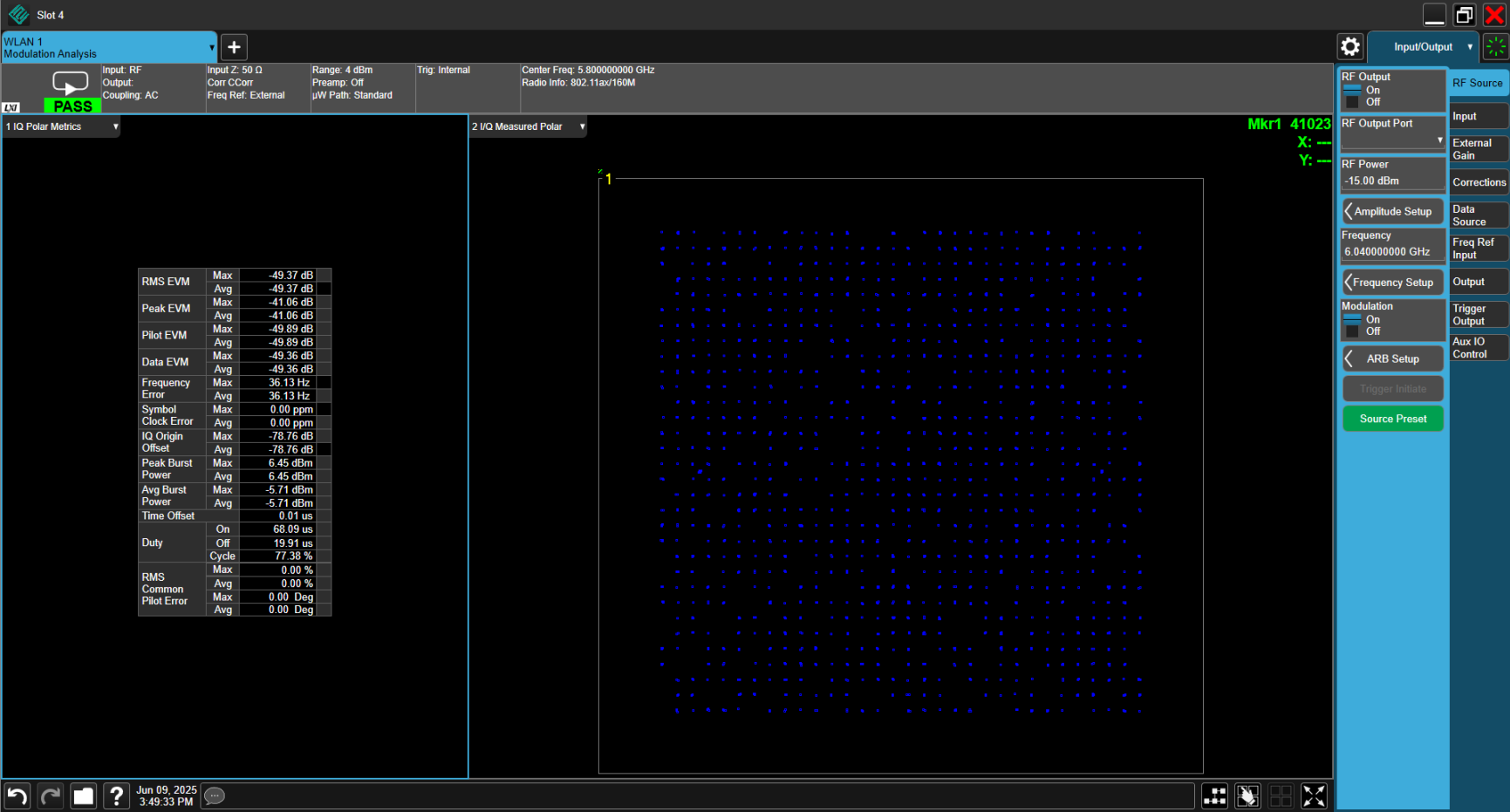Screen dimensions: 1510x812
Task: Click the Range: 4 dBm readout
Action: tap(343, 70)
